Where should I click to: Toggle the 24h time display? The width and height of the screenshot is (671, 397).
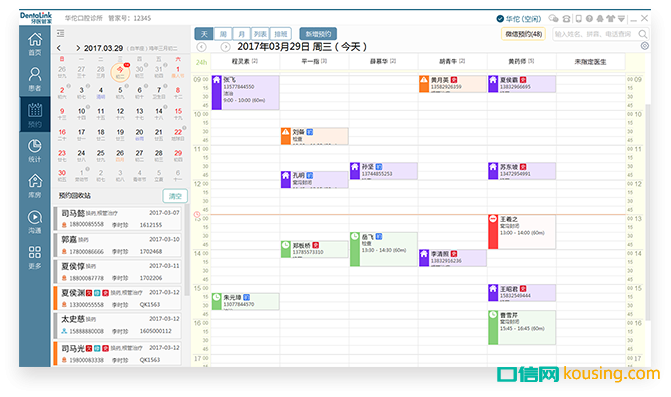[201, 62]
